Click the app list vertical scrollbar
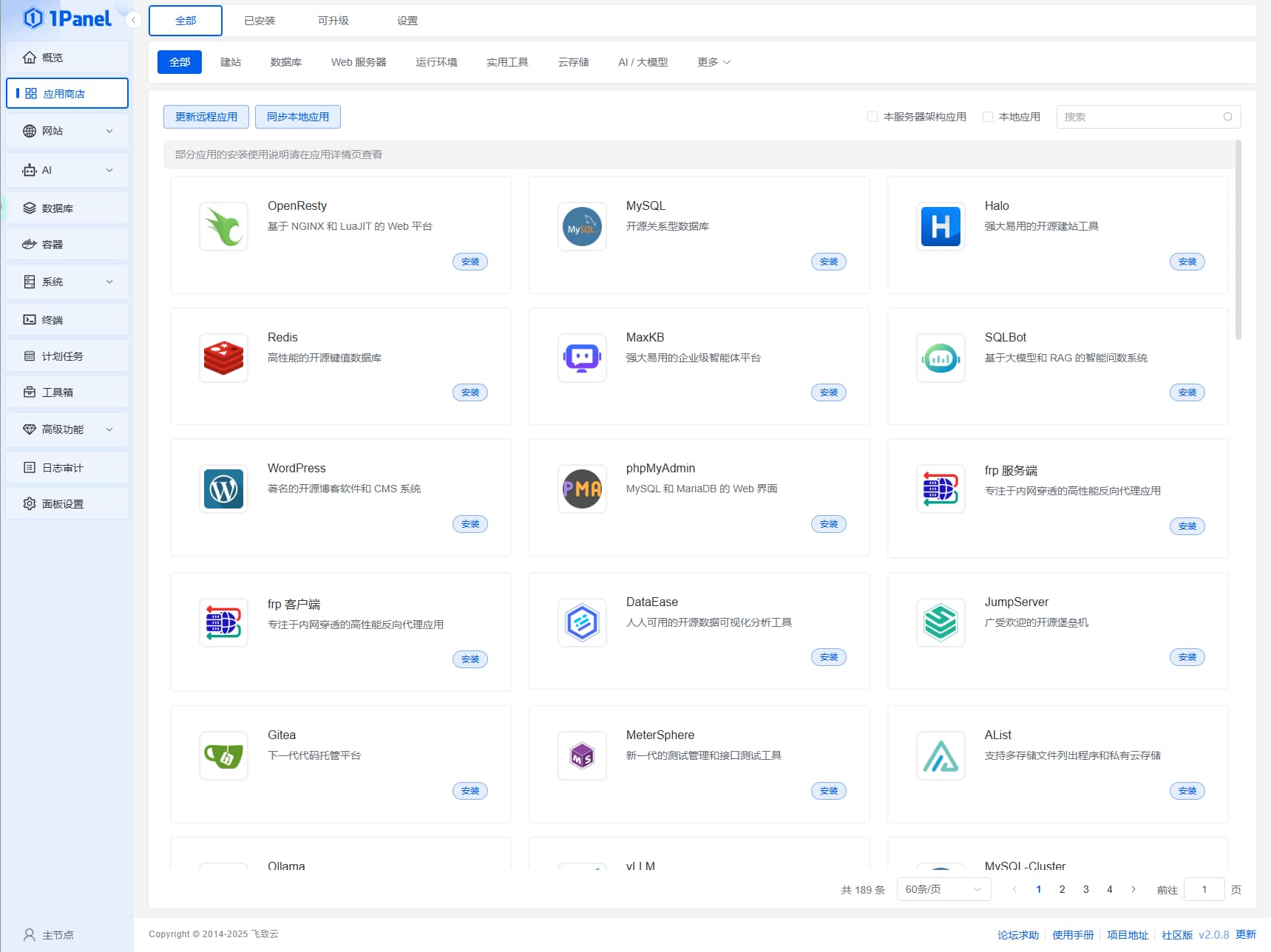 [x=1238, y=240]
